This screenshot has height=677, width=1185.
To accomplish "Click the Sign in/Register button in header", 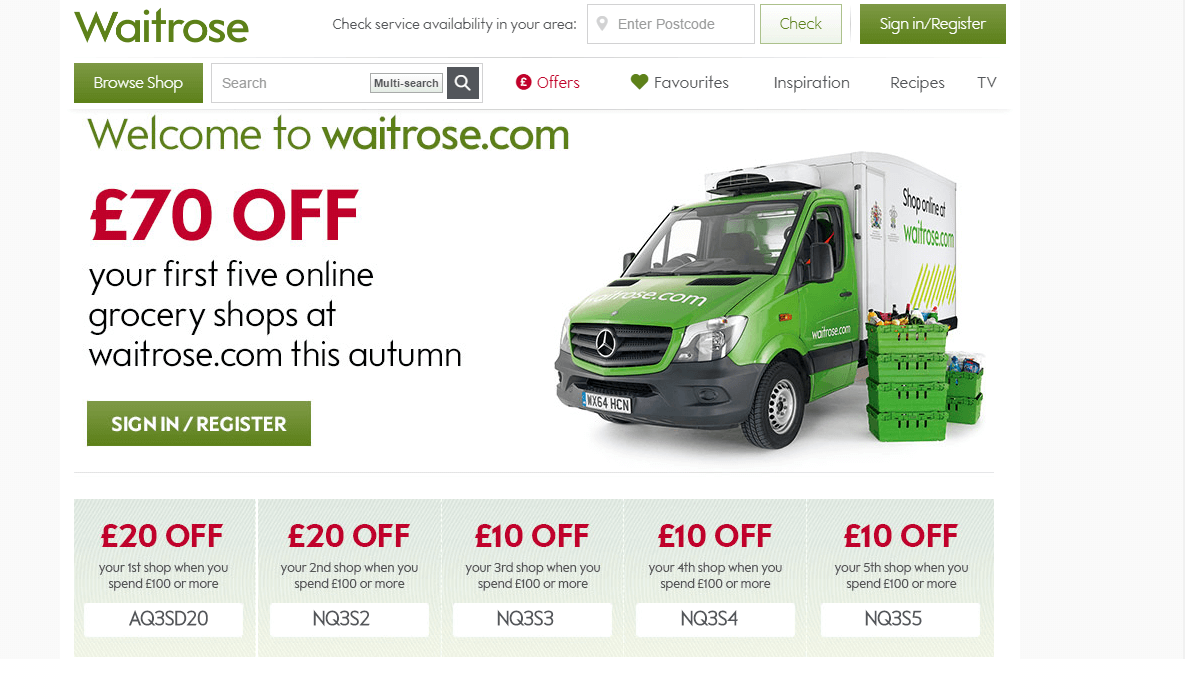I will coord(933,23).
